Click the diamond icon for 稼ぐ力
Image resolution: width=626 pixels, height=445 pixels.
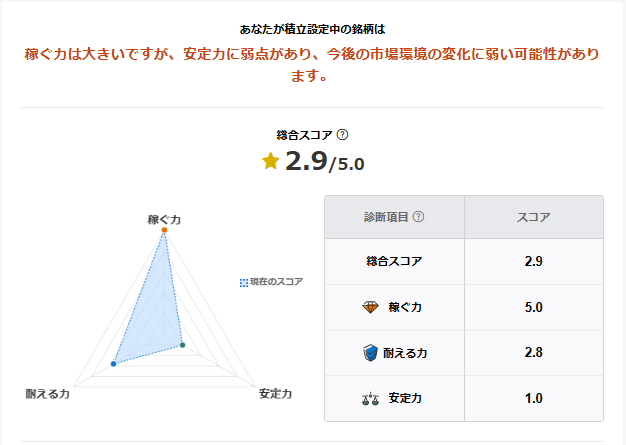click(x=370, y=307)
